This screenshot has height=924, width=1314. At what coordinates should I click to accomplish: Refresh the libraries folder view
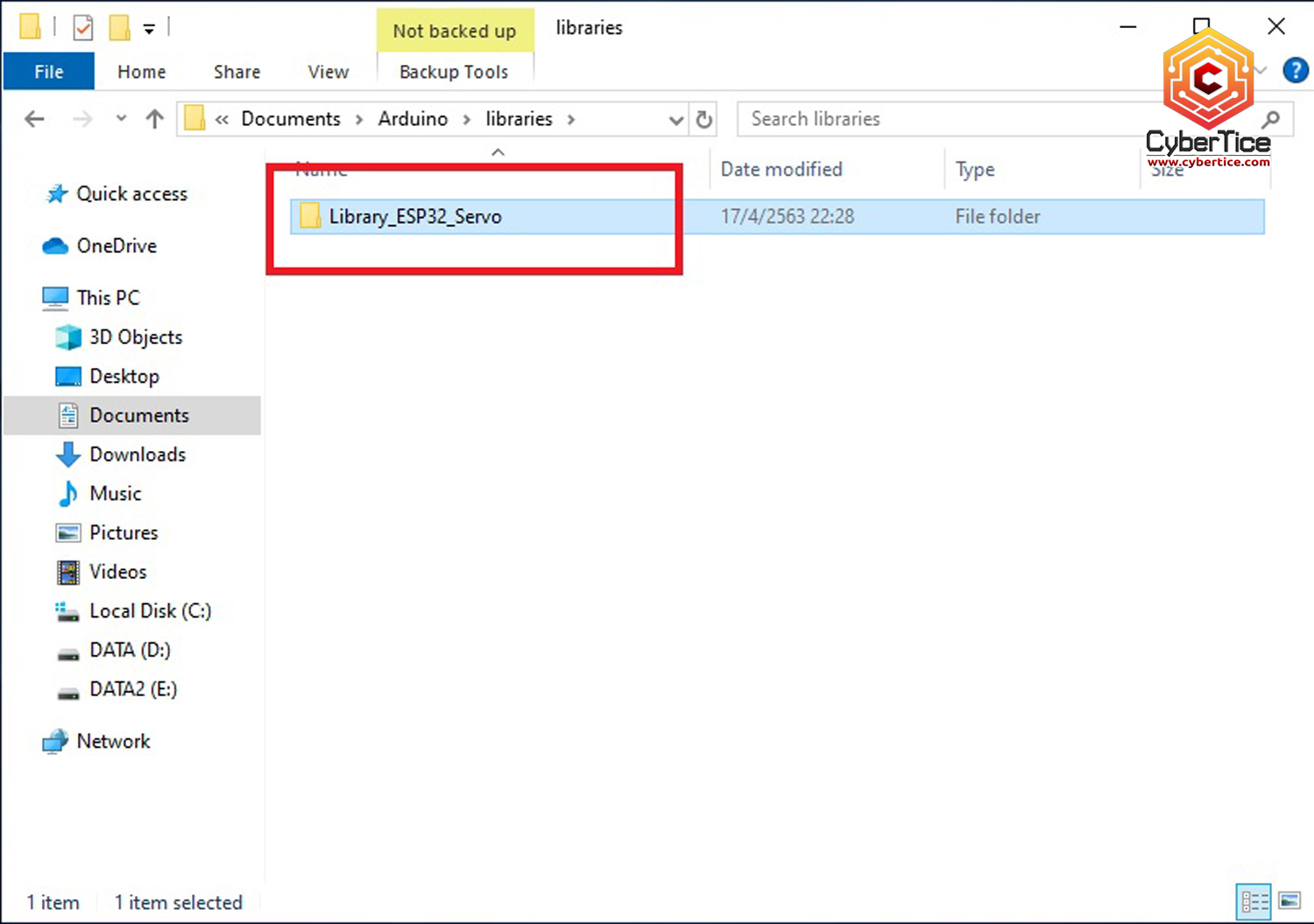coord(704,119)
